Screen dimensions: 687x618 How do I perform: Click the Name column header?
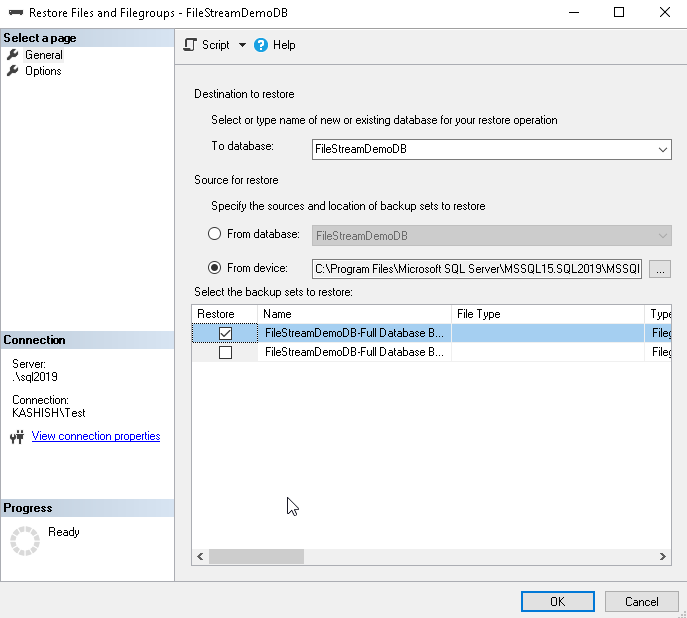[354, 314]
